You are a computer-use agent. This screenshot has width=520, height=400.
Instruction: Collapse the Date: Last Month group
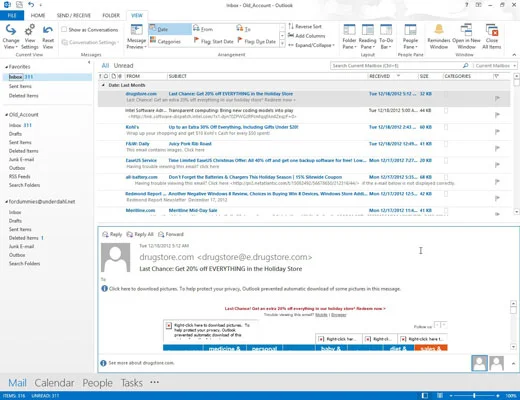pyautogui.click(x=103, y=85)
